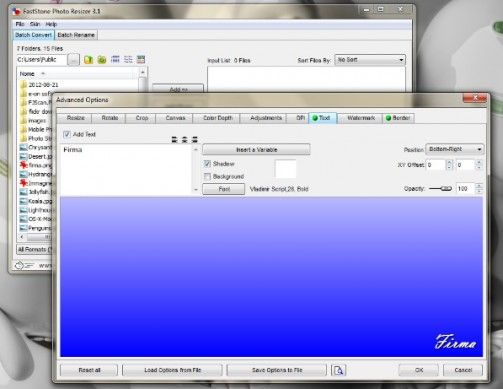
Task: Click the Cancel button
Action: point(463,370)
